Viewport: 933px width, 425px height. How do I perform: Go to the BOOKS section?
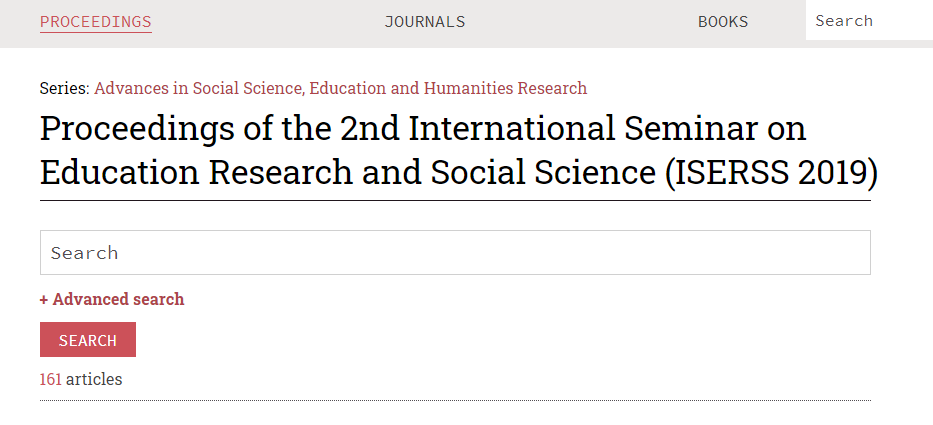[723, 21]
